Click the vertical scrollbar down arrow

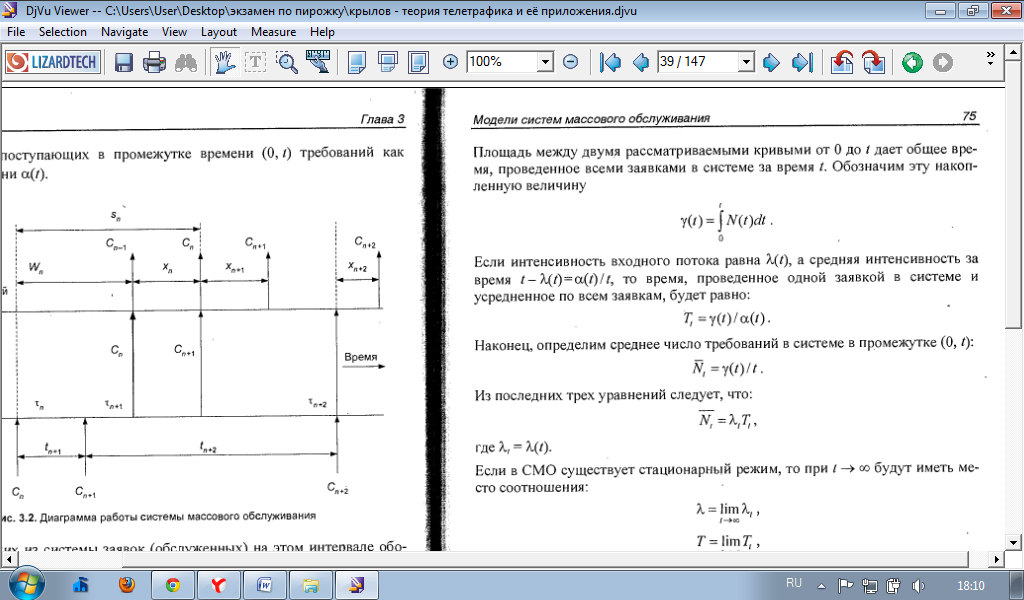point(1013,542)
